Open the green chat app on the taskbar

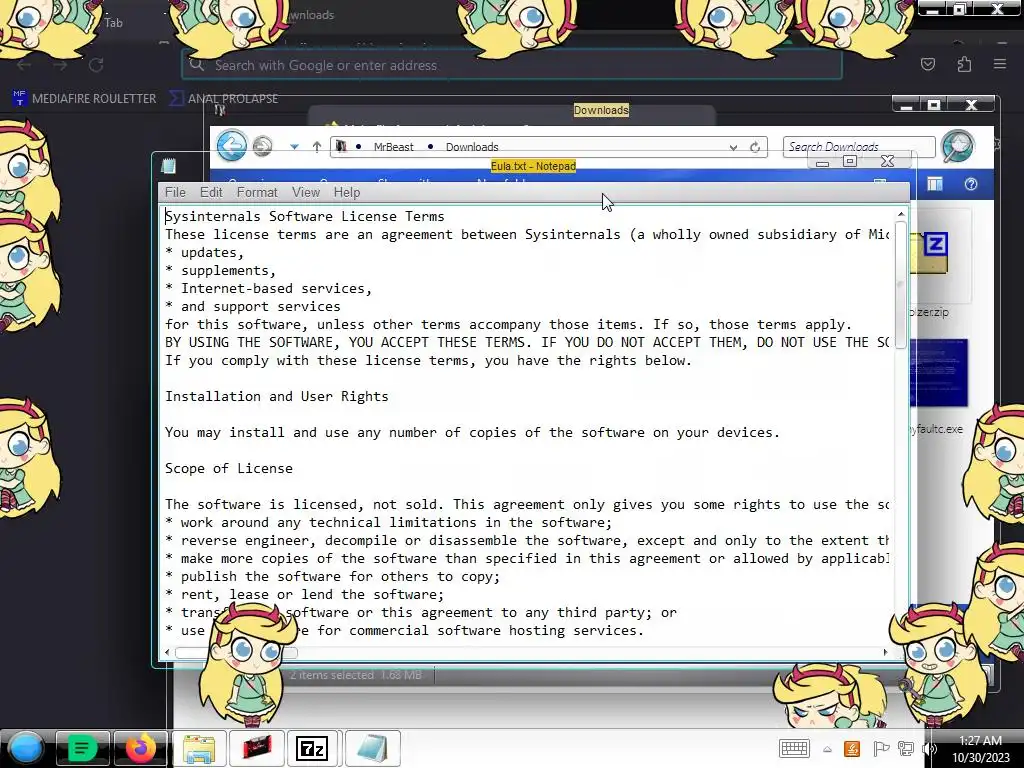82,748
